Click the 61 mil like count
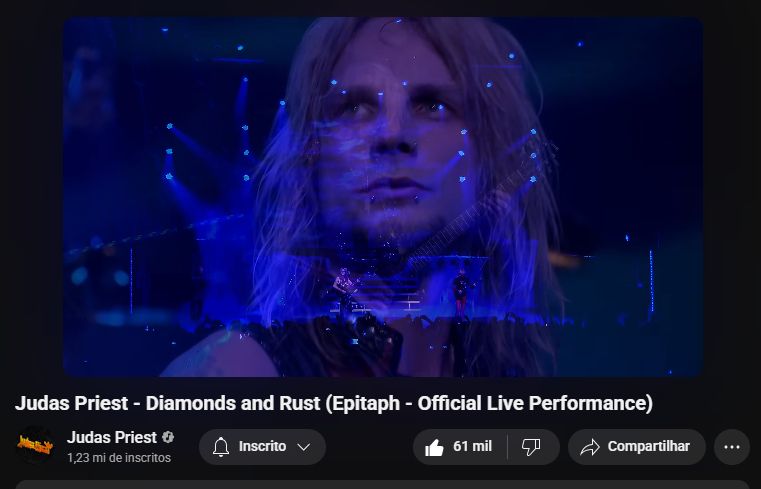Screen dimensions: 761x489 (x=472, y=446)
